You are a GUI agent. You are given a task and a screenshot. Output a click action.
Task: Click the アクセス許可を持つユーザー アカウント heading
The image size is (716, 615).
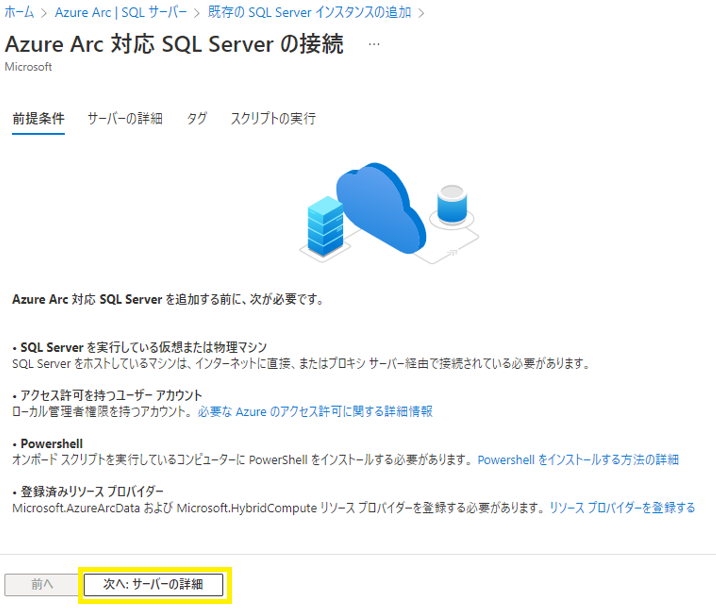111,395
